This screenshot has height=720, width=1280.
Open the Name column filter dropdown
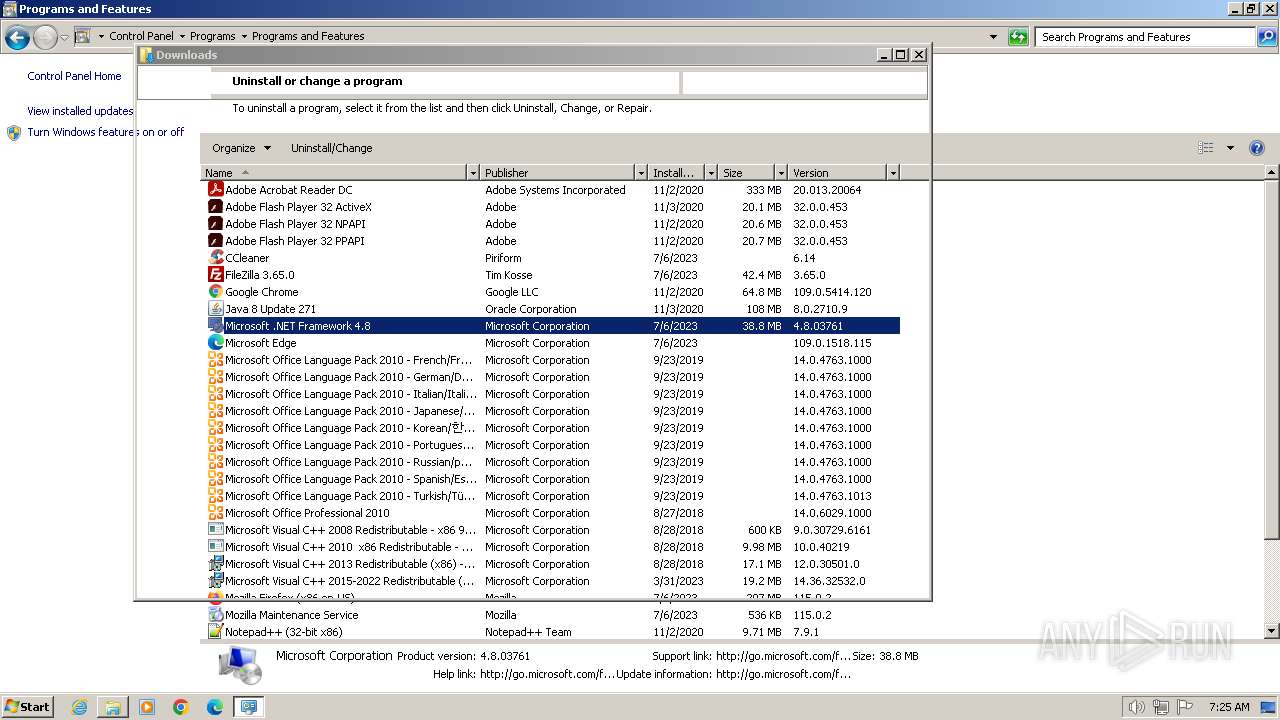click(x=473, y=173)
